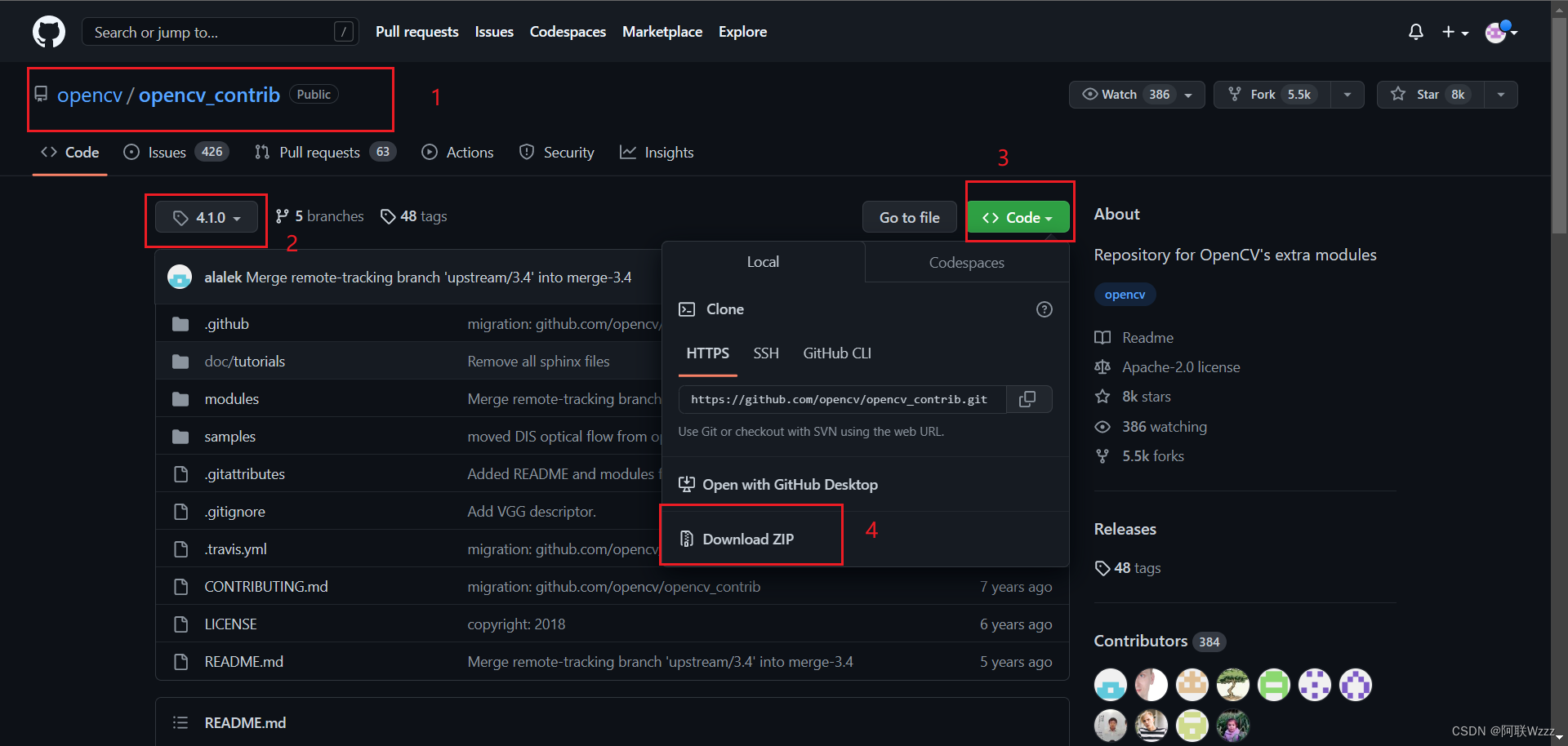Screen dimensions: 1568x746
Task: Click the clone help question mark
Action: (1044, 309)
